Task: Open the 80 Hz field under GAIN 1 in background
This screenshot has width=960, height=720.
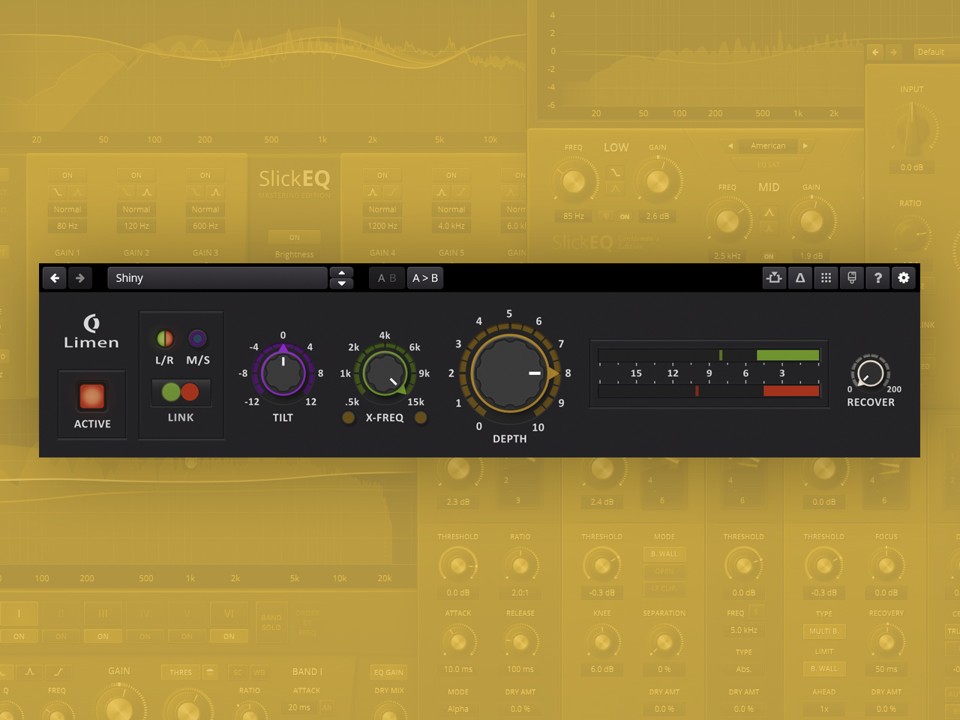Action: pyautogui.click(x=67, y=226)
